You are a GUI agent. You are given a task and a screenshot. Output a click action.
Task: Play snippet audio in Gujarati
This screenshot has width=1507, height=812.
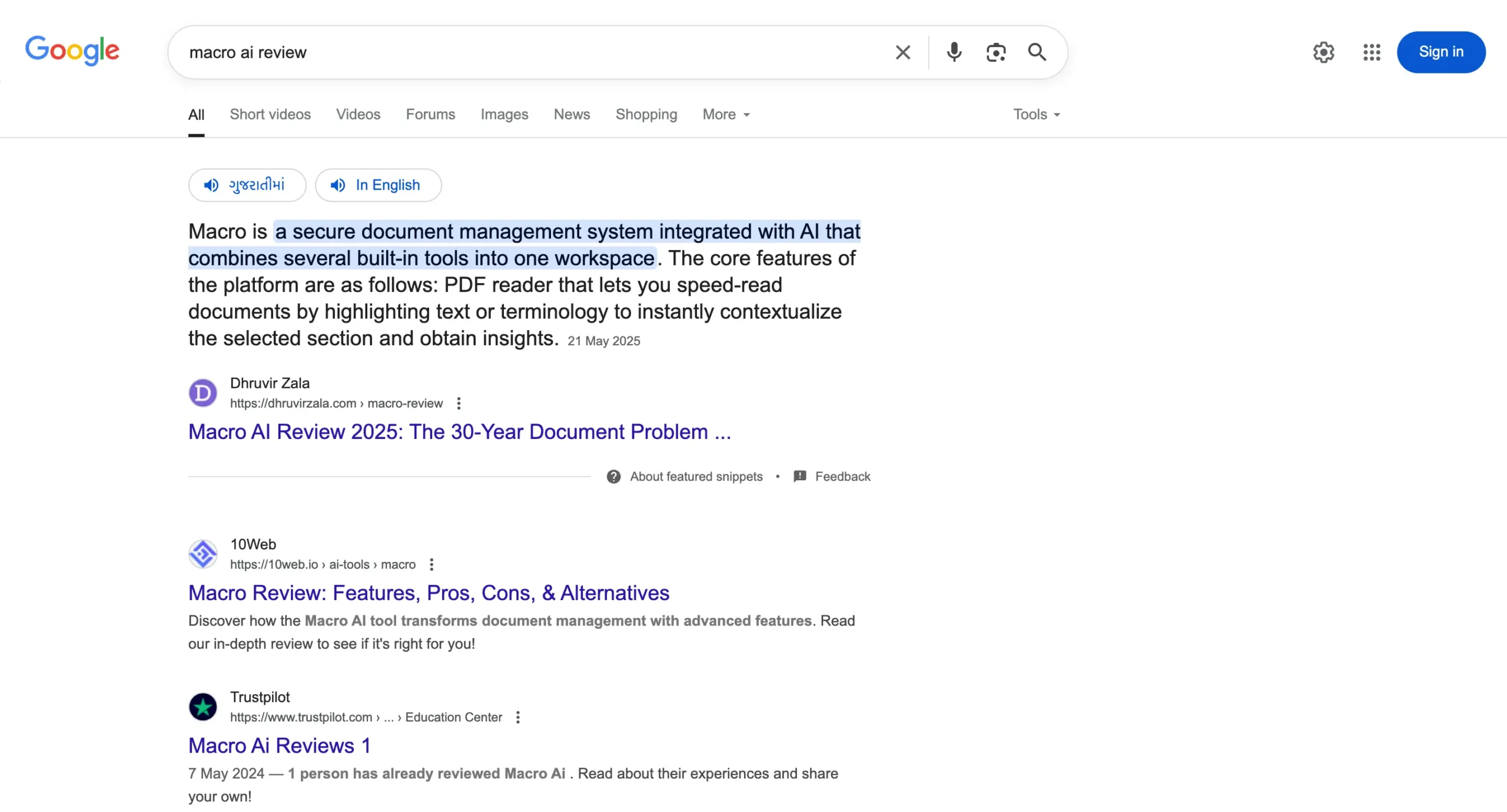[x=247, y=185]
